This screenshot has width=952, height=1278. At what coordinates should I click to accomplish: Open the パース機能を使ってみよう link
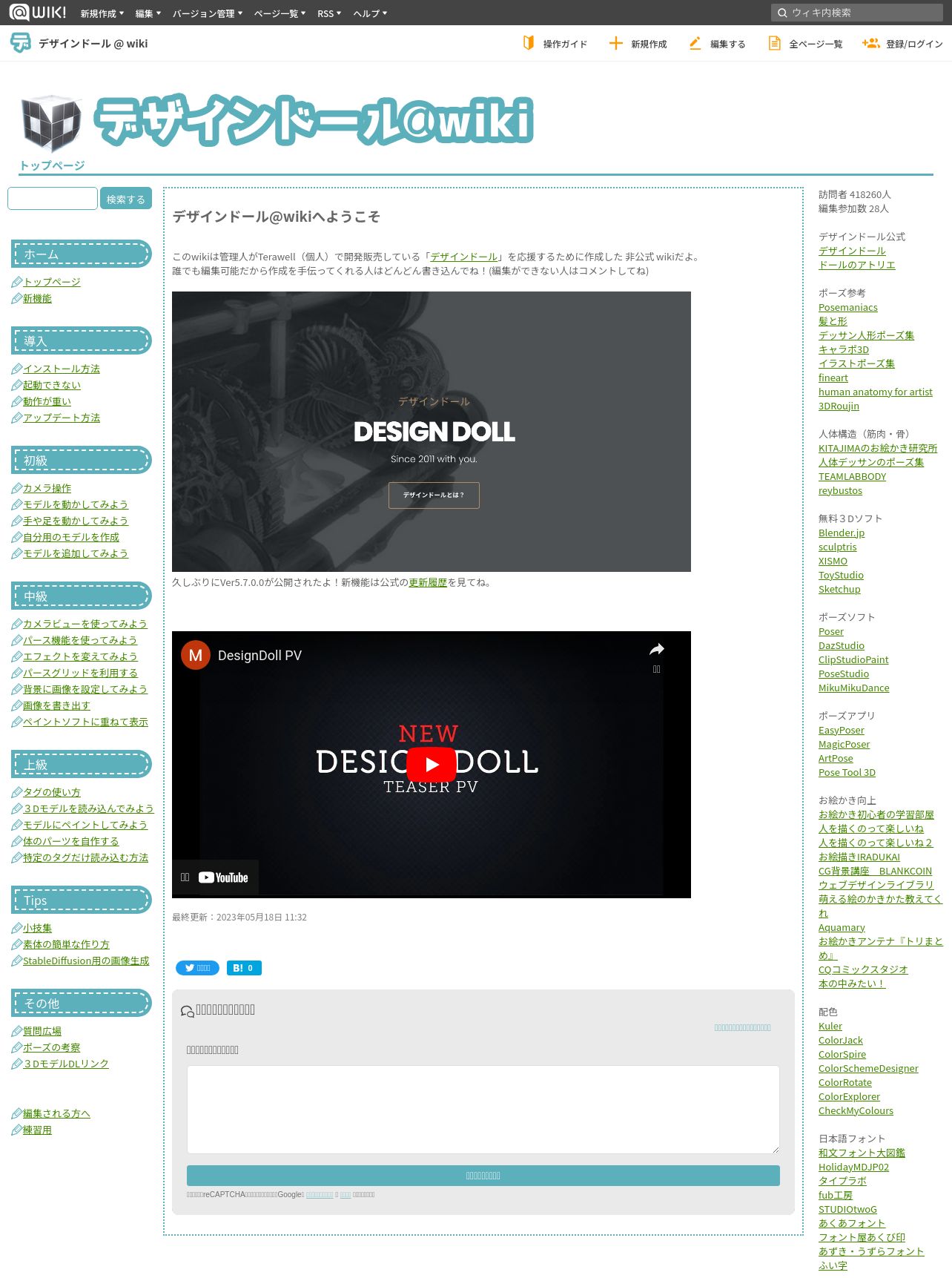80,640
